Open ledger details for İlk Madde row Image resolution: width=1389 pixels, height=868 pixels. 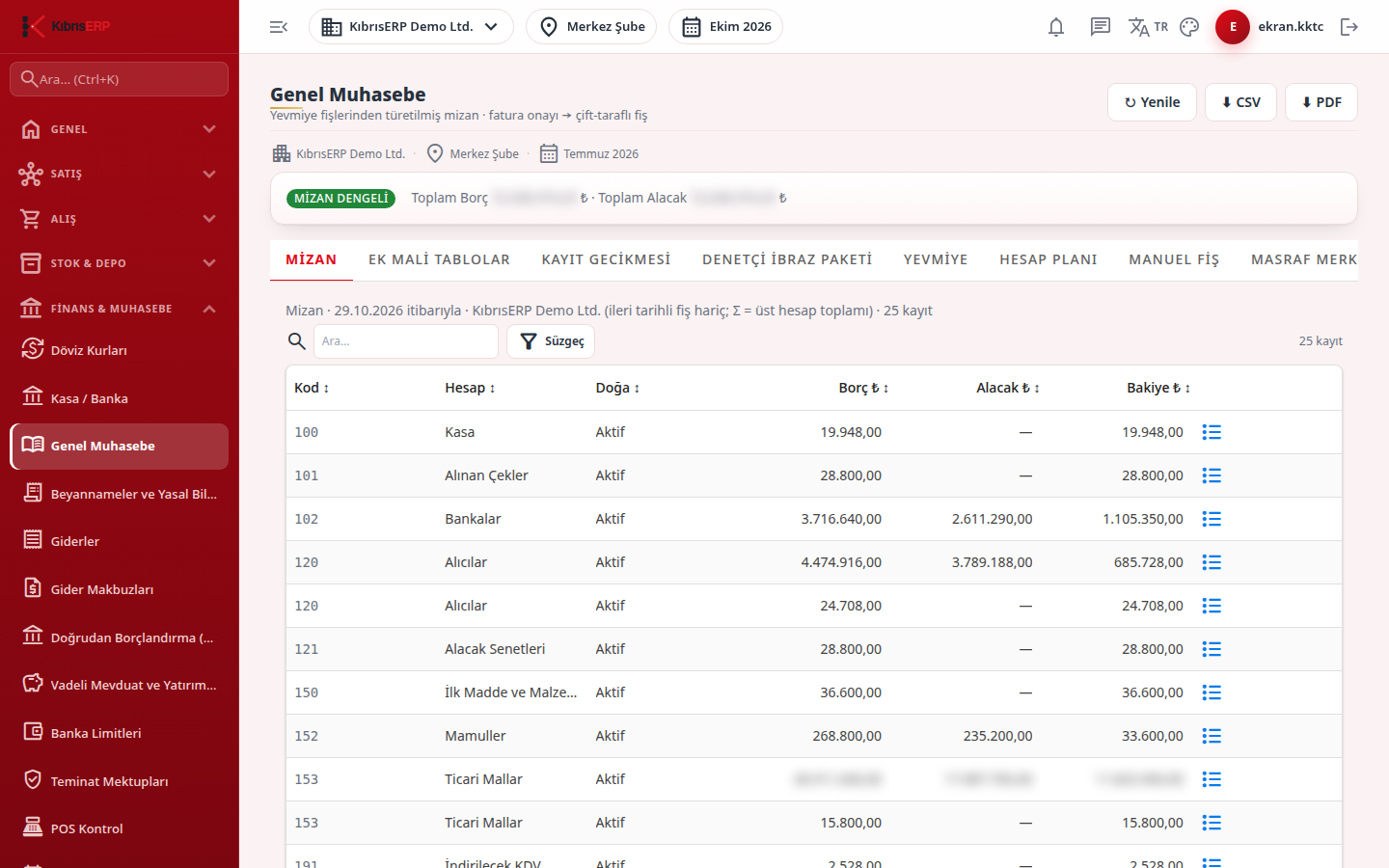pos(1212,692)
